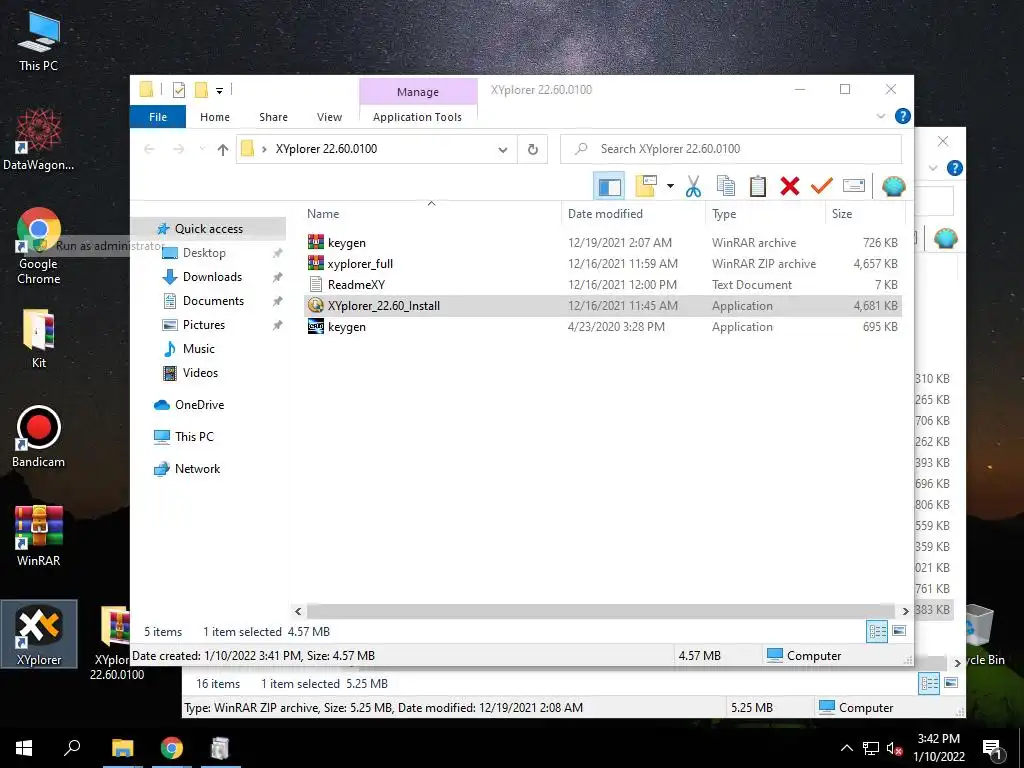1024x768 pixels.
Task: Open the notification center icon
Action: (x=992, y=749)
